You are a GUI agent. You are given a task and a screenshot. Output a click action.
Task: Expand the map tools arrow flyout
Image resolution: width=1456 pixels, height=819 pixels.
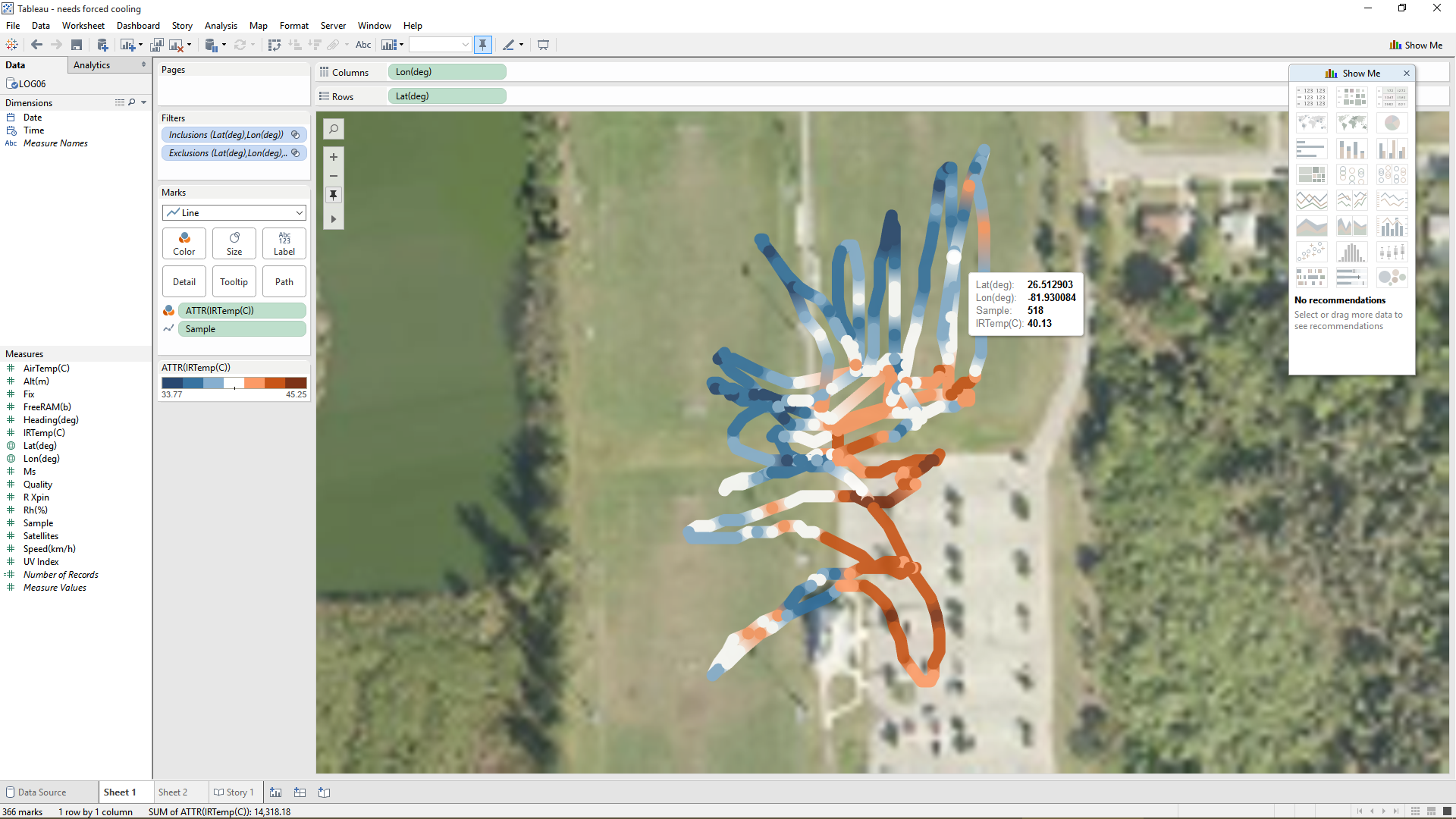pos(334,220)
